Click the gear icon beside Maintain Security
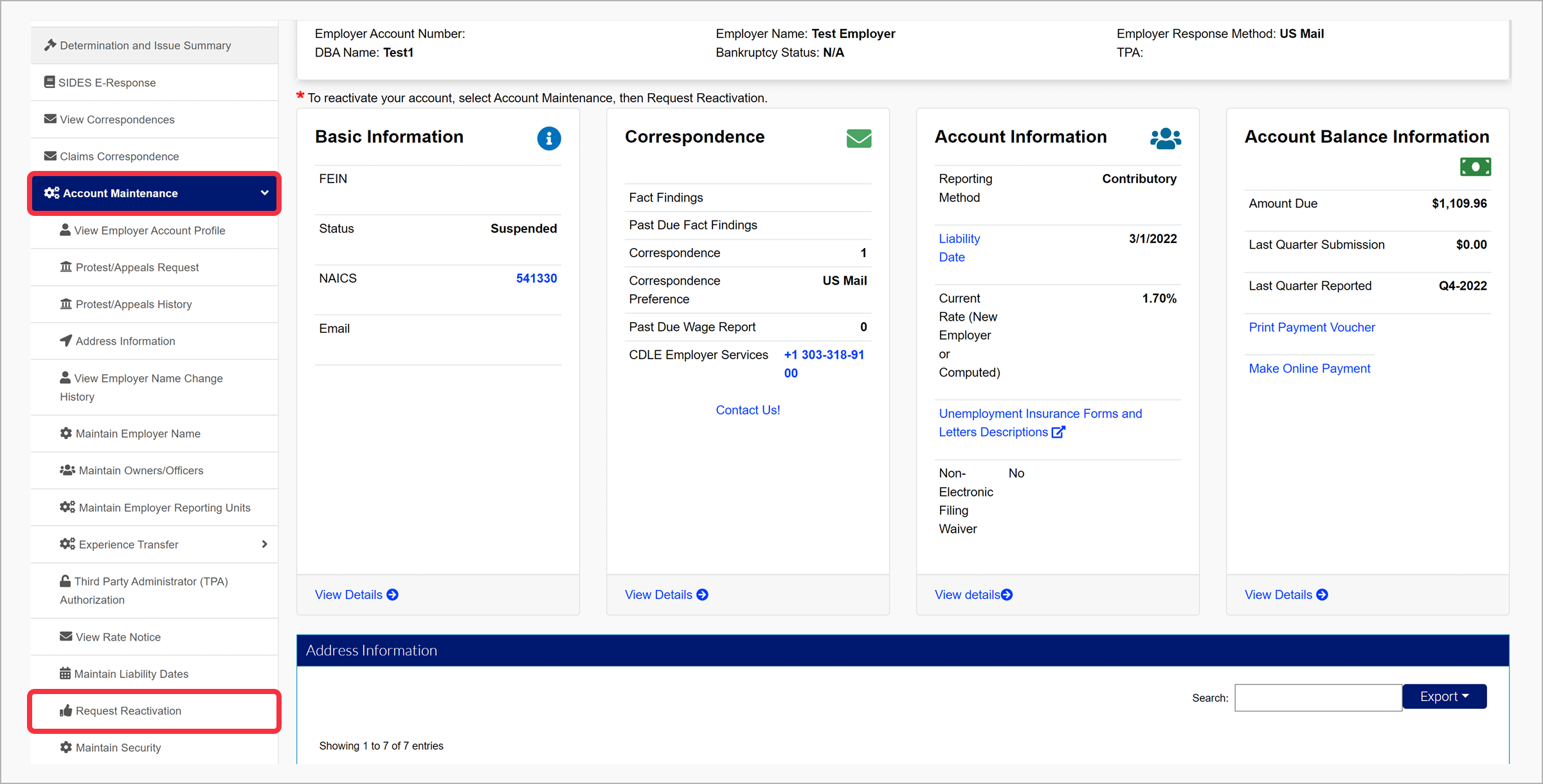The height and width of the screenshot is (784, 1543). (66, 747)
